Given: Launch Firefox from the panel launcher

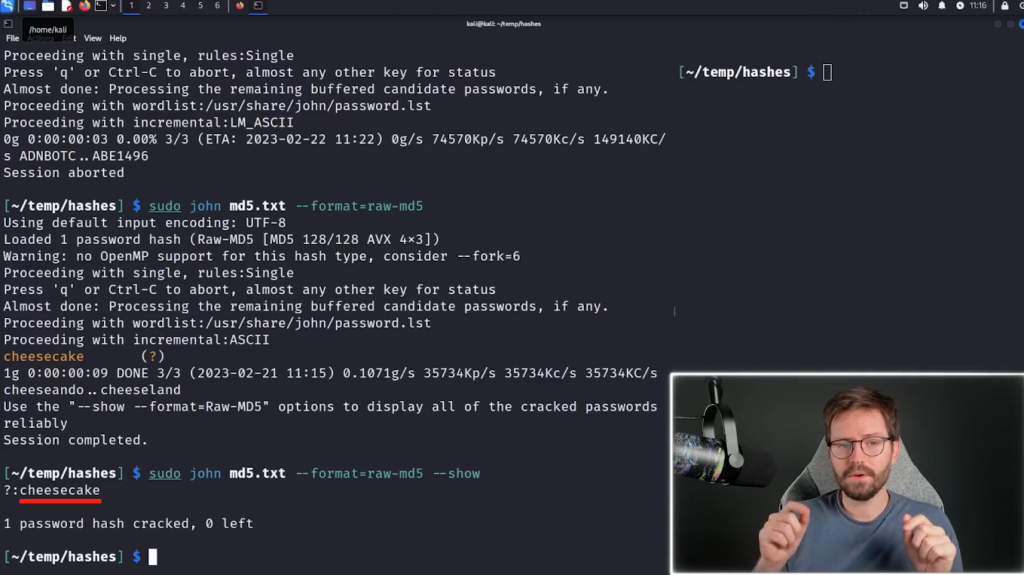Looking at the screenshot, I should 84,6.
